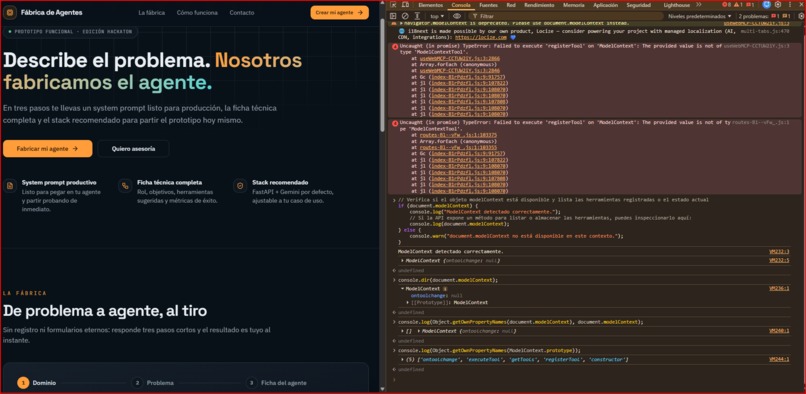This screenshot has width=806, height=394.
Task: Select step 2 Problema
Action: [152, 383]
